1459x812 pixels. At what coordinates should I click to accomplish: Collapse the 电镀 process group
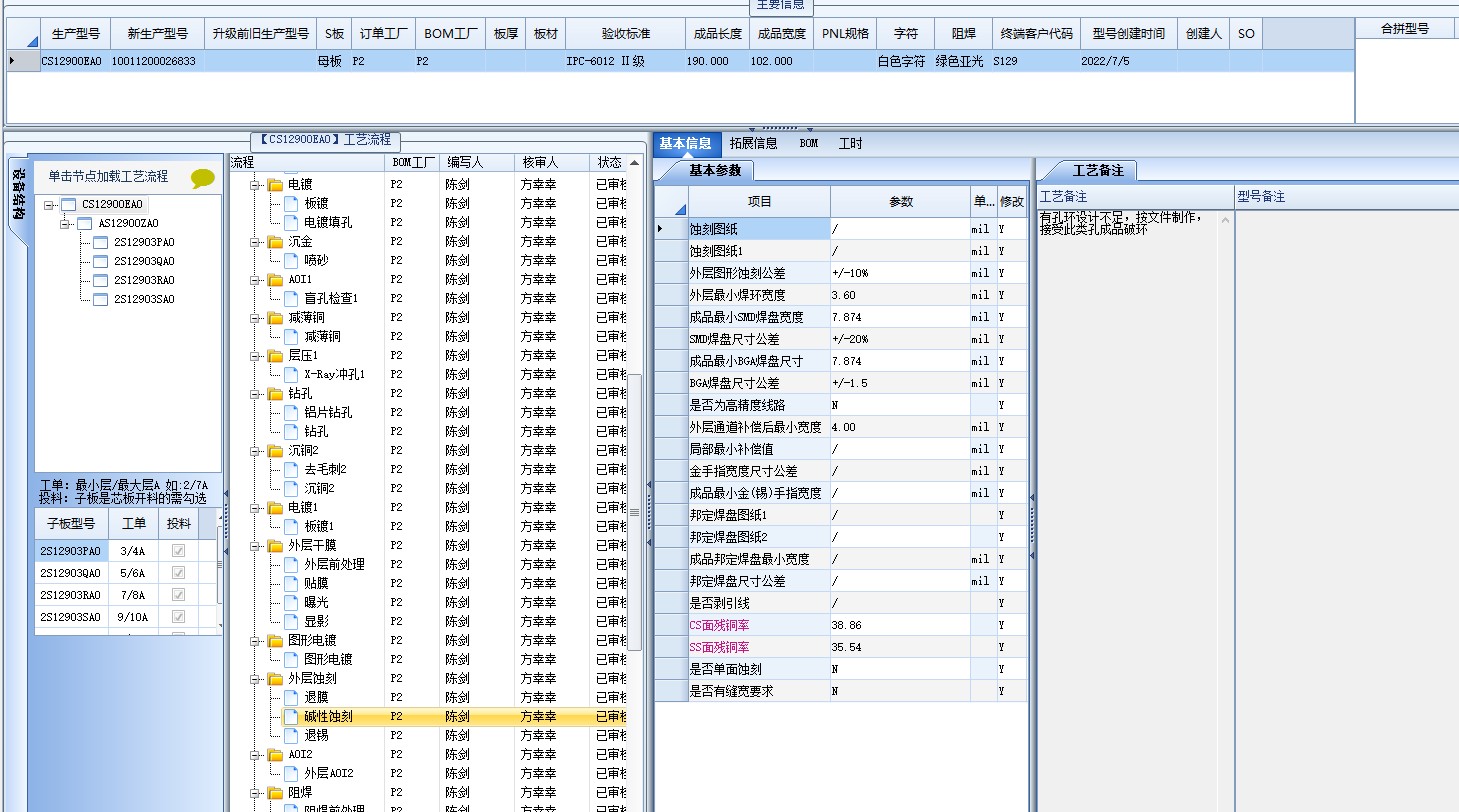pyautogui.click(x=255, y=186)
